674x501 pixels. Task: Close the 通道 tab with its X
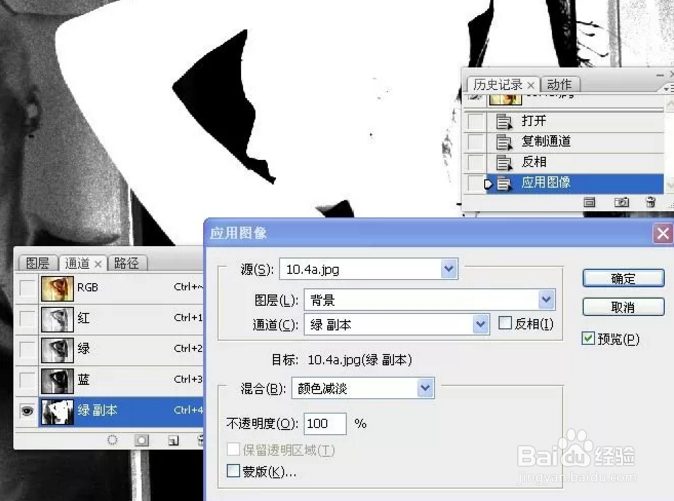98,264
